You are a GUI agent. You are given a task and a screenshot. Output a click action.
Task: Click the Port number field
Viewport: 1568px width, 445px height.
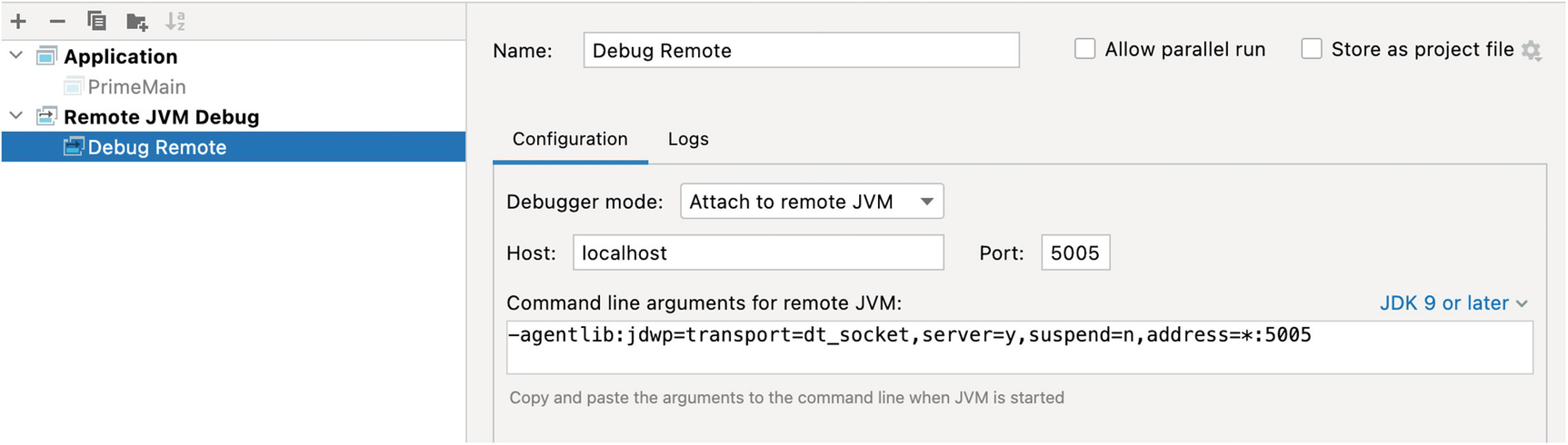(x=1074, y=253)
